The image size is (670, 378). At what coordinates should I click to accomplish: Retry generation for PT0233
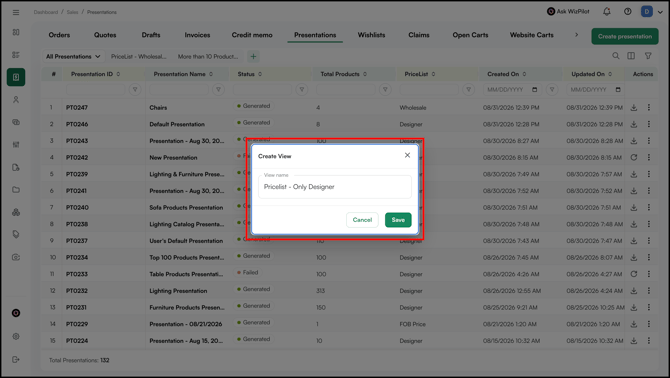click(634, 274)
